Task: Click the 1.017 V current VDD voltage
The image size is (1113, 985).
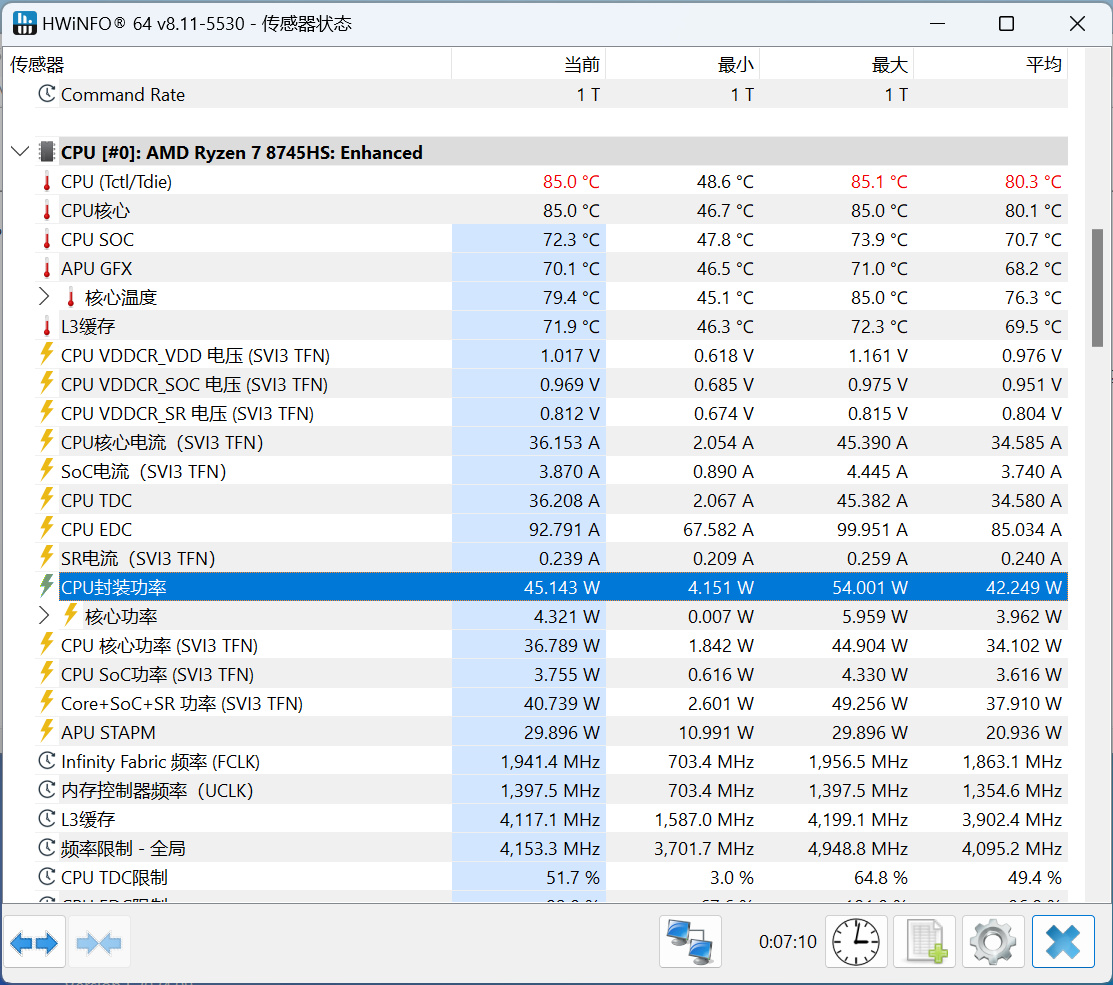Action: click(x=570, y=356)
